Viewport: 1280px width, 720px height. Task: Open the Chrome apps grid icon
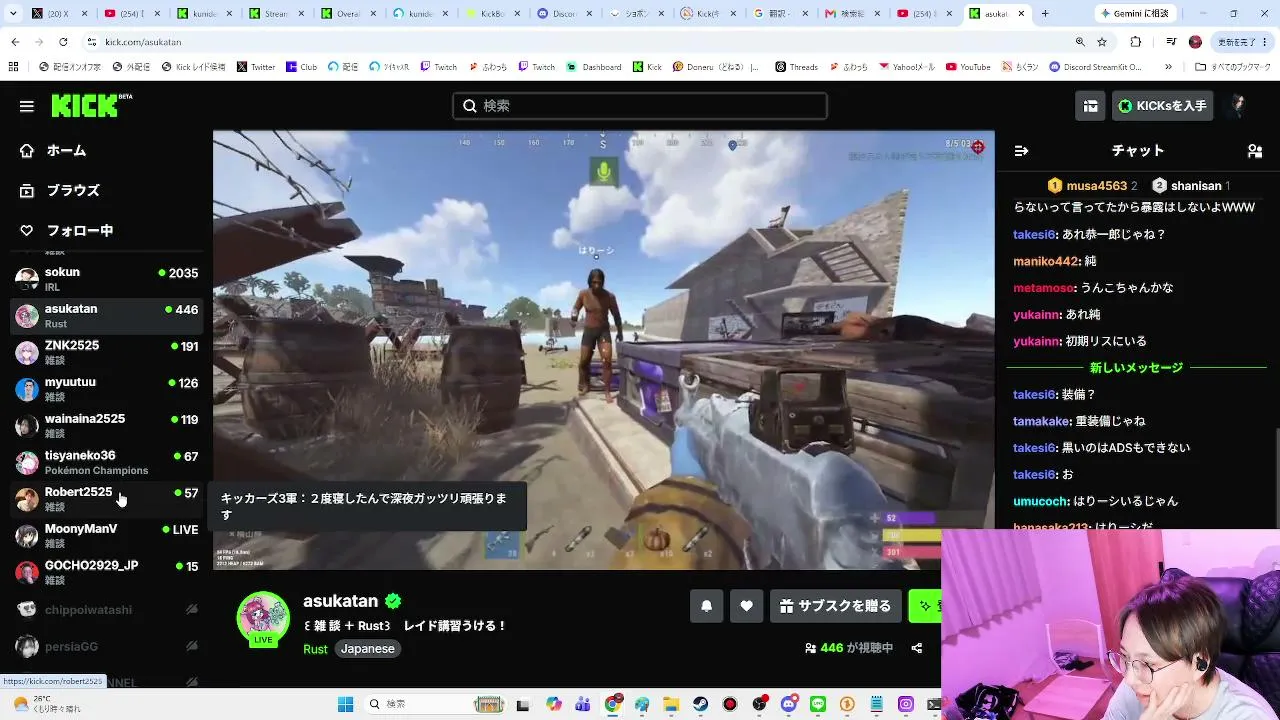point(13,67)
